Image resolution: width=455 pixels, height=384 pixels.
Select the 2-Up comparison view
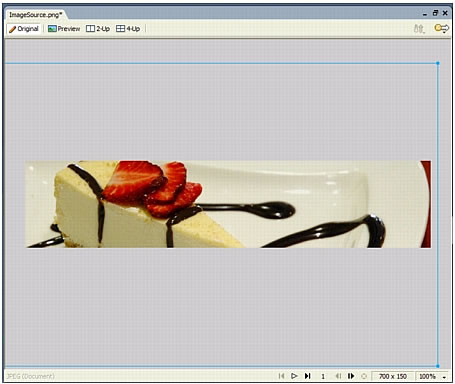point(98,29)
